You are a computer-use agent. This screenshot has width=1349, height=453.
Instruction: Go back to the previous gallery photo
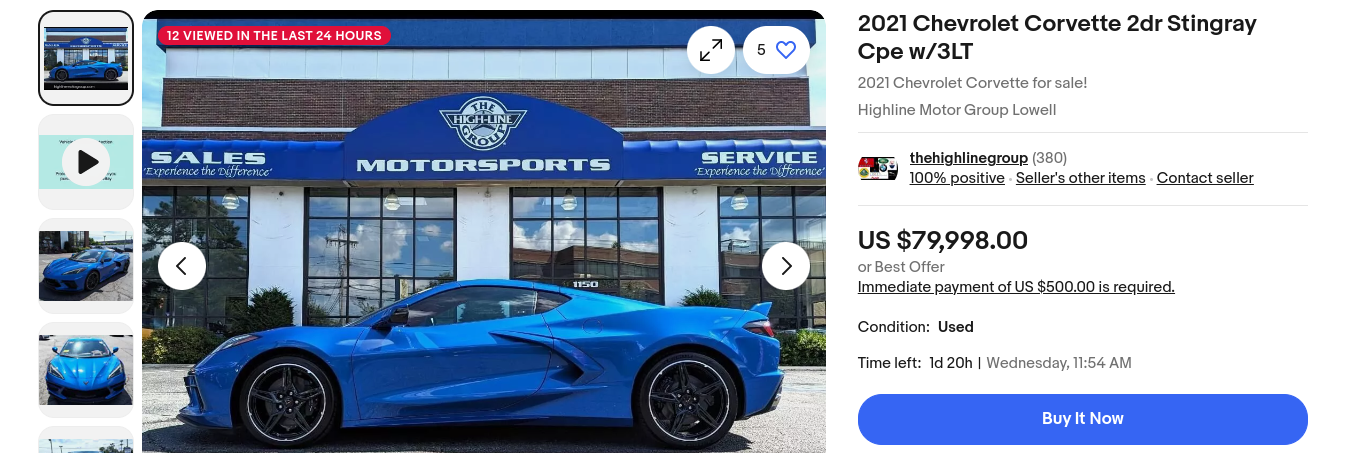182,266
